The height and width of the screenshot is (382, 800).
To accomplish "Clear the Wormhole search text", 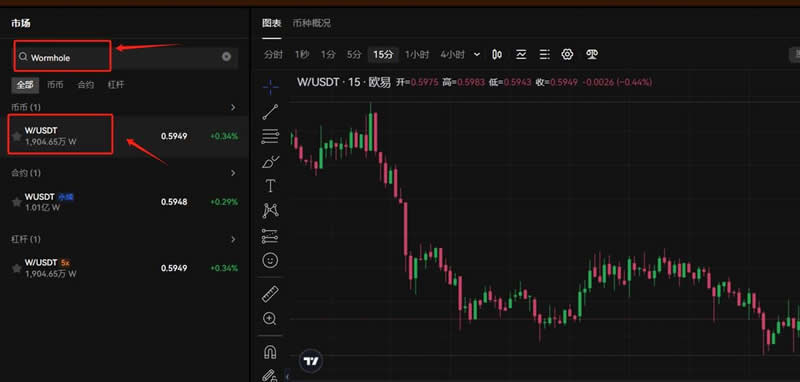I will tap(227, 57).
